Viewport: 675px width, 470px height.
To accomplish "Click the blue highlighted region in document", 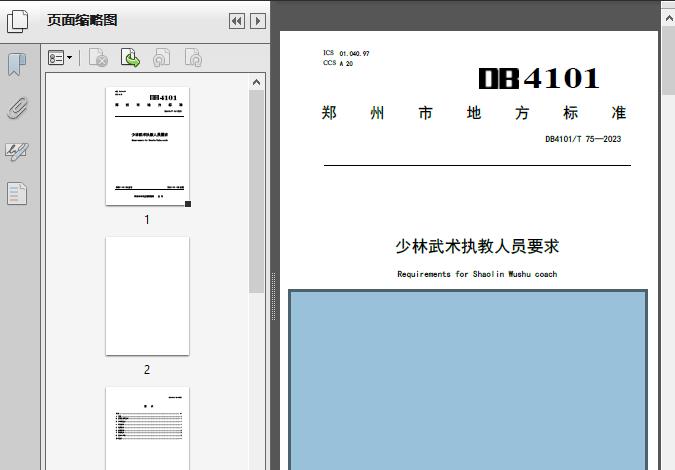I will coord(468,380).
